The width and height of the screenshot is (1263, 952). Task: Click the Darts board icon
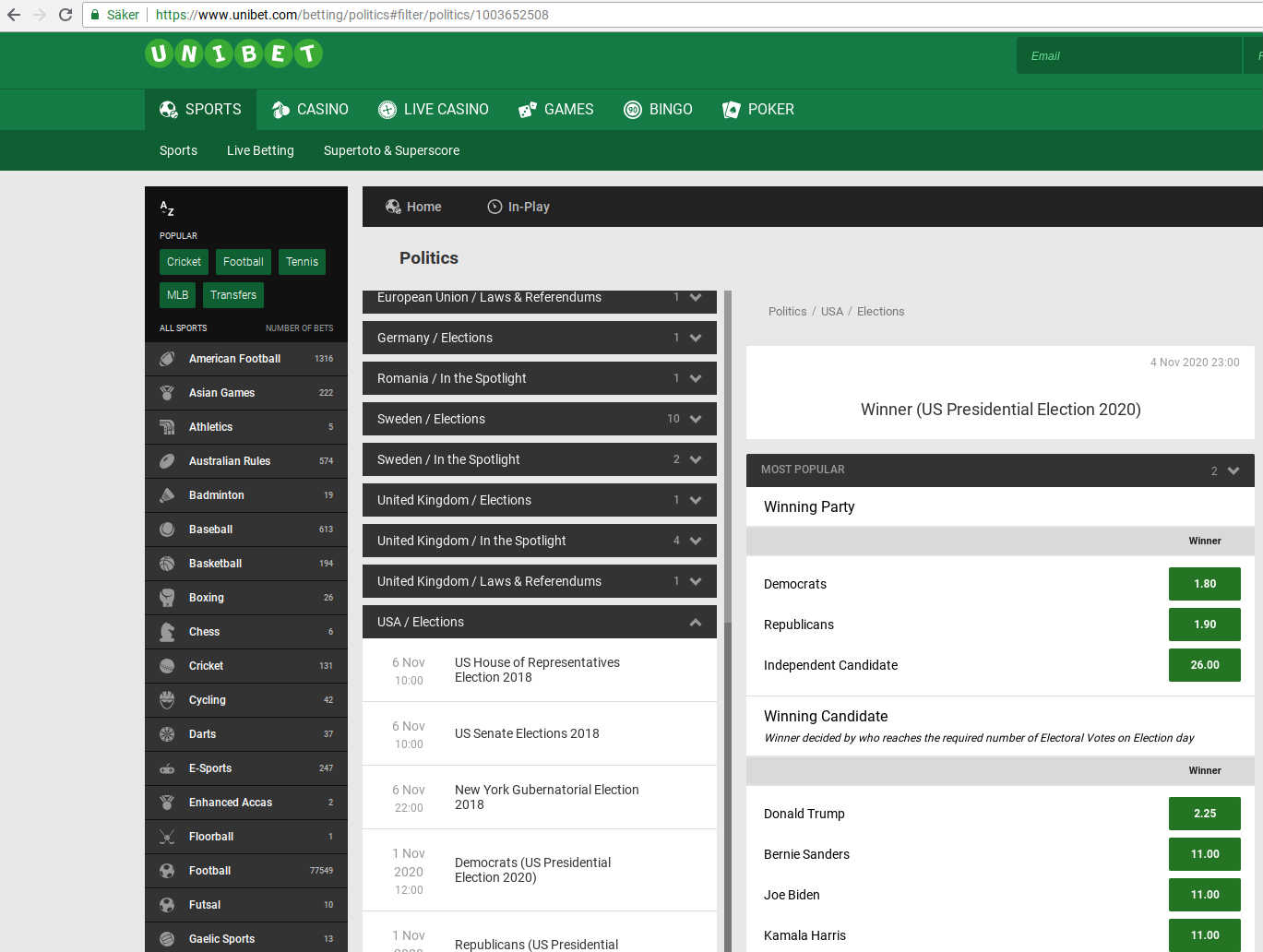point(167,734)
